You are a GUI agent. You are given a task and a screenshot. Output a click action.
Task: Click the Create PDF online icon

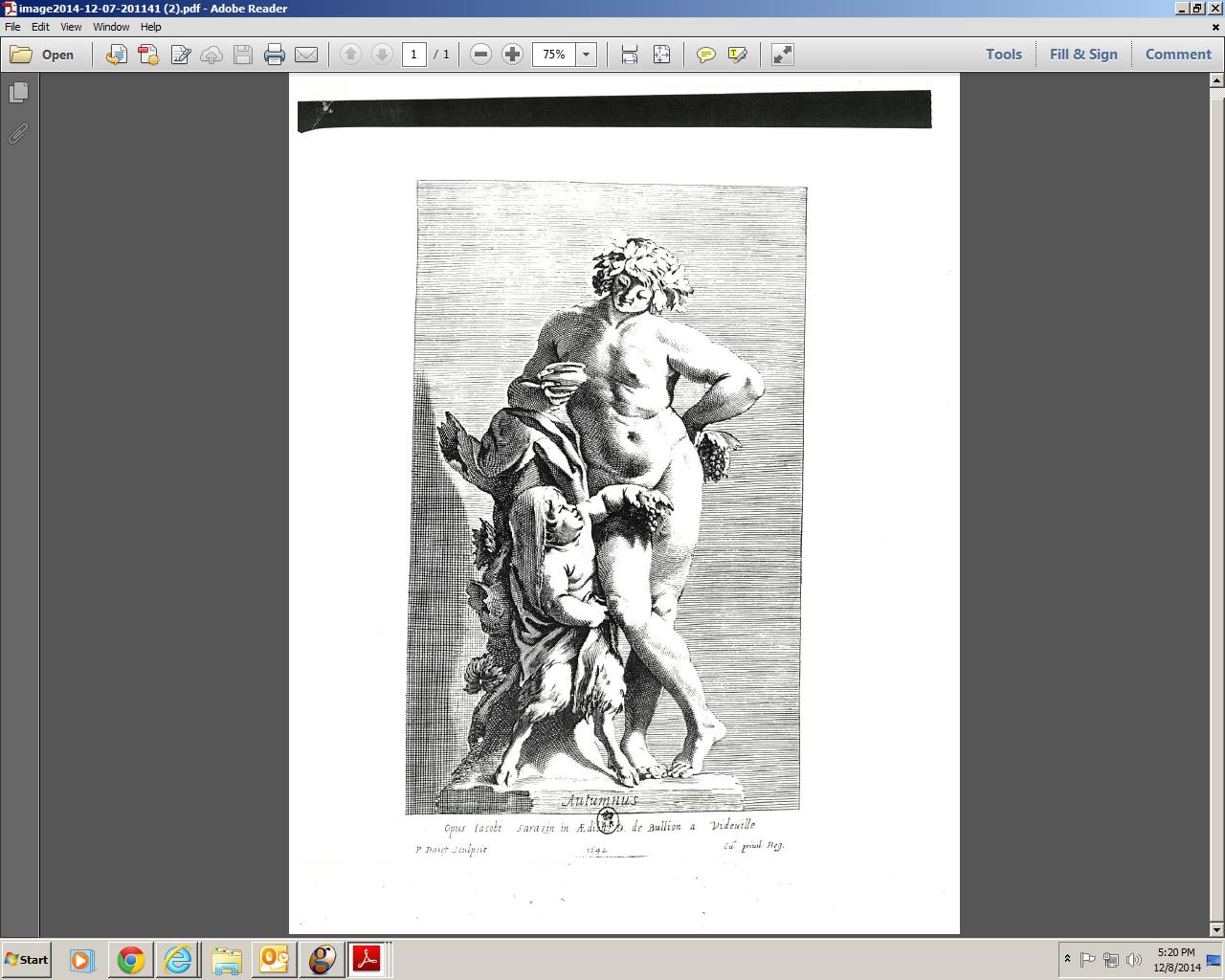148,55
